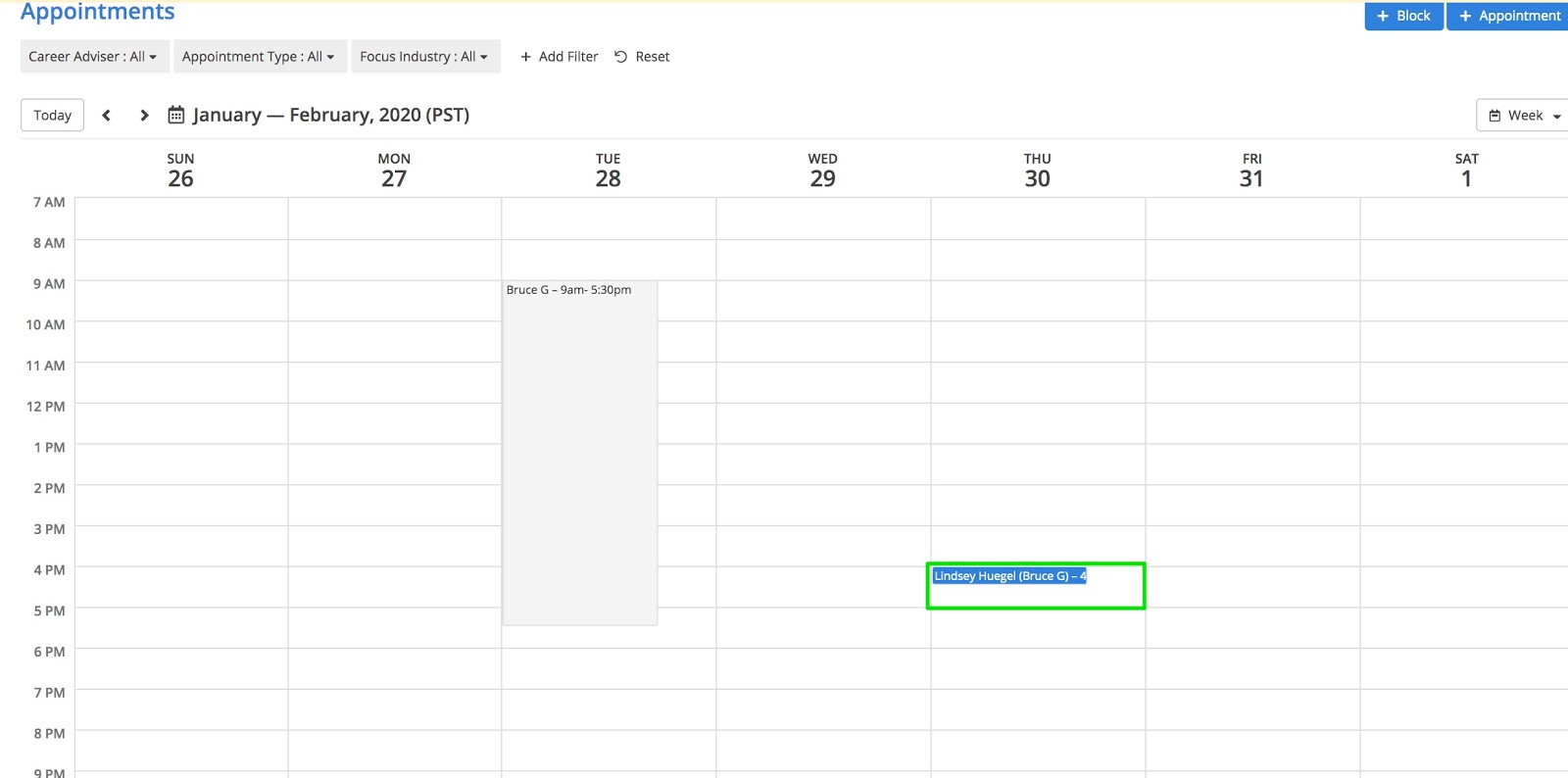The image size is (1568, 778).
Task: Select the Tuesday 28 column header
Action: pyautogui.click(x=608, y=170)
